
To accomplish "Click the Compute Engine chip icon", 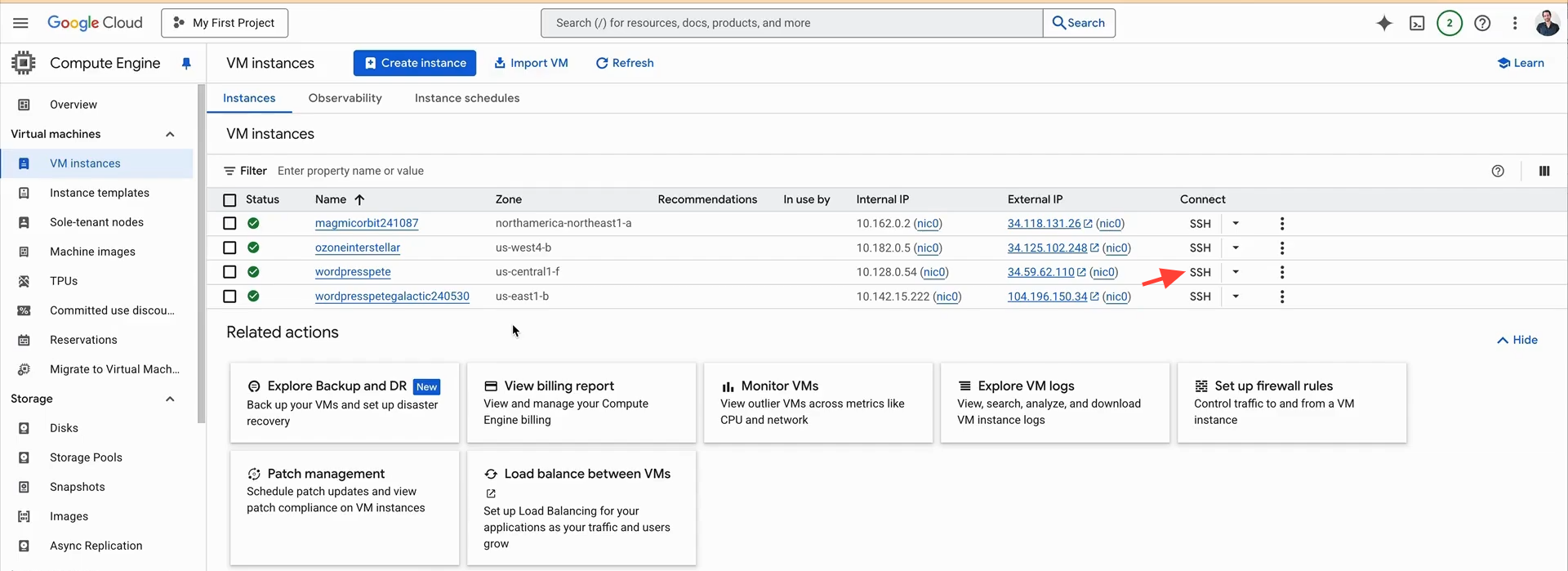I will (x=24, y=63).
